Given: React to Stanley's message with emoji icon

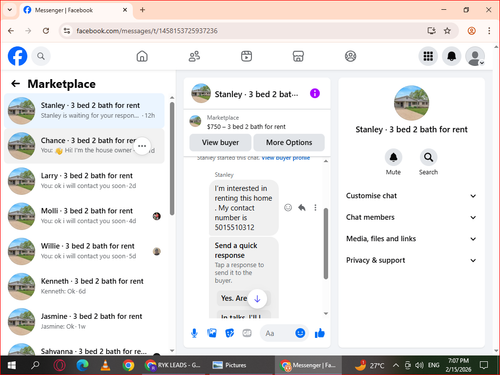Looking at the screenshot, I should (288, 208).
